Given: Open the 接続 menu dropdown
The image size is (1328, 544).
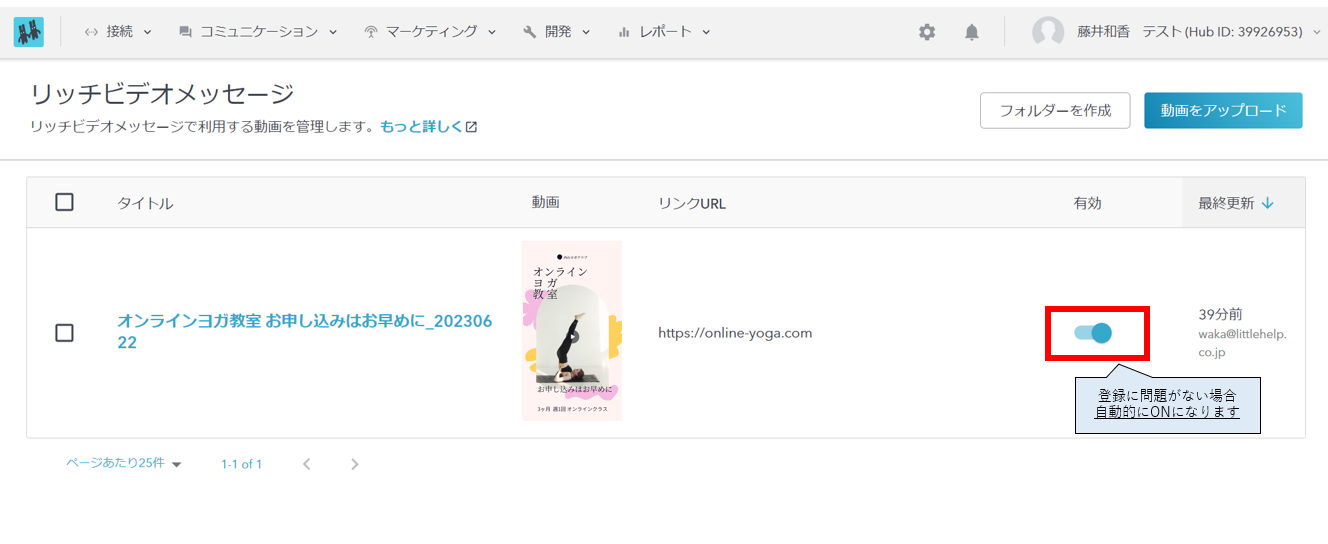Looking at the screenshot, I should pyautogui.click(x=118, y=32).
